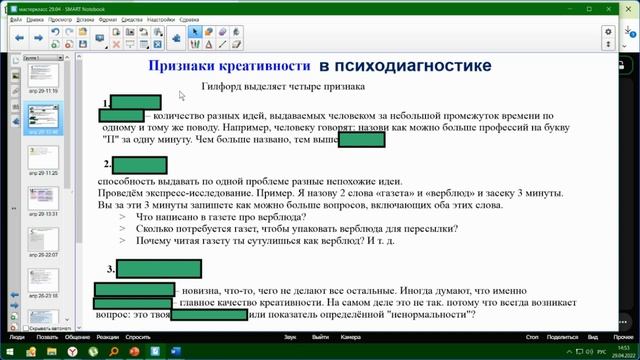
Task: Open the add-ons puzzle piece icon
Action: [x=176, y=38]
